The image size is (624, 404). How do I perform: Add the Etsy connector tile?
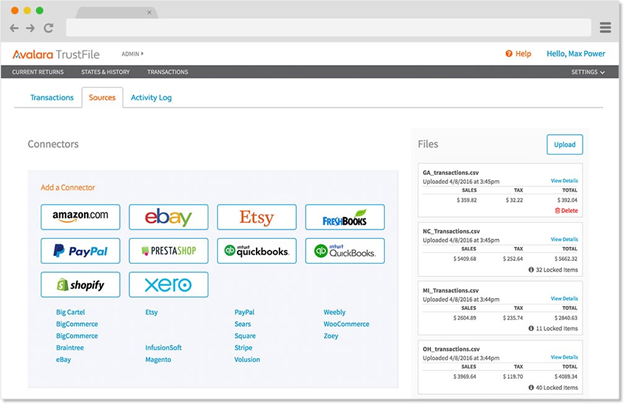(257, 217)
